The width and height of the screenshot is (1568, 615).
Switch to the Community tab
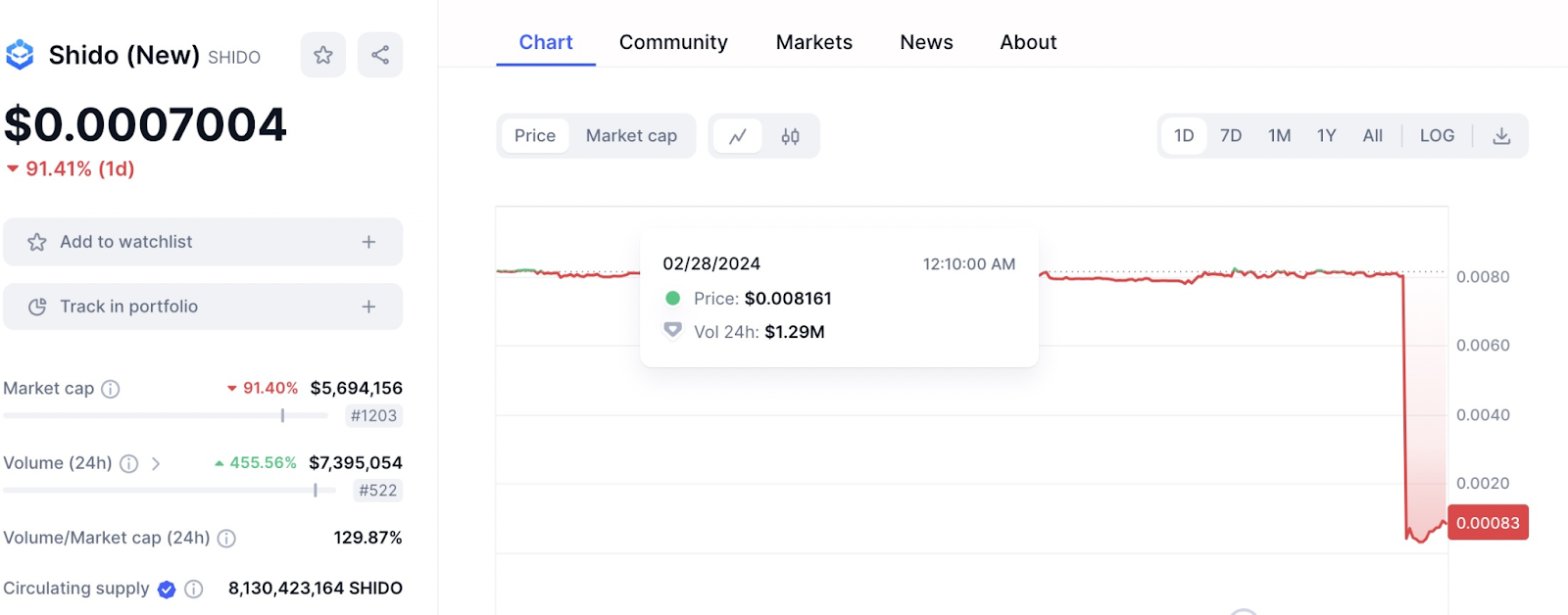pyautogui.click(x=673, y=42)
